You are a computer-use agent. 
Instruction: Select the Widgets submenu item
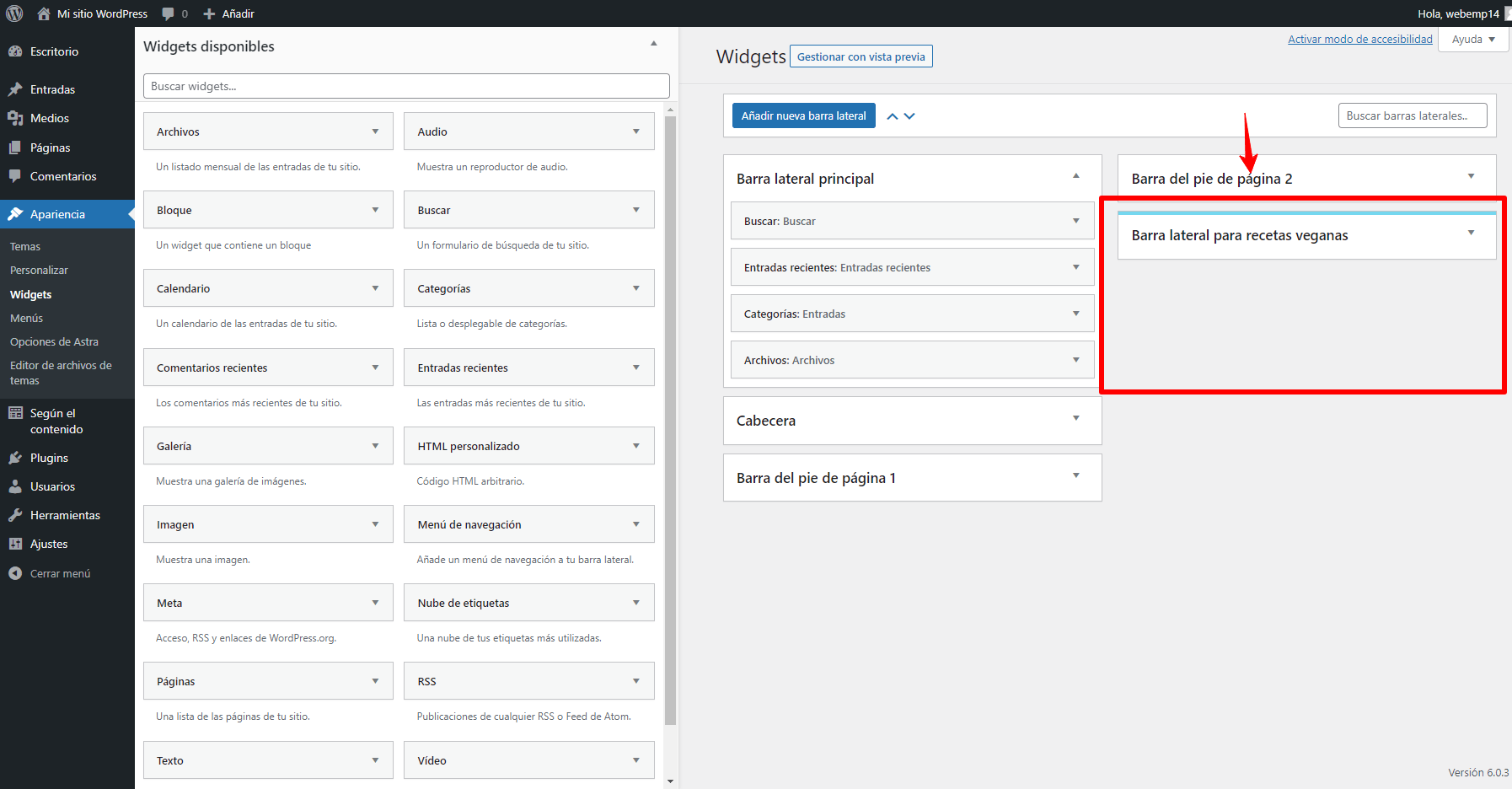coord(30,295)
